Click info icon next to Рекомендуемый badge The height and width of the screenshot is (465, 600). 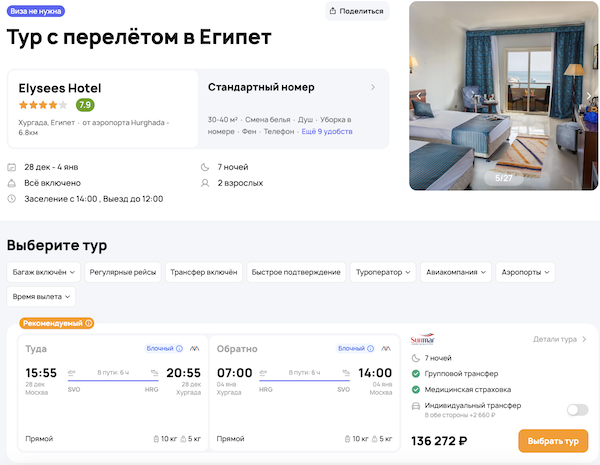point(88,323)
